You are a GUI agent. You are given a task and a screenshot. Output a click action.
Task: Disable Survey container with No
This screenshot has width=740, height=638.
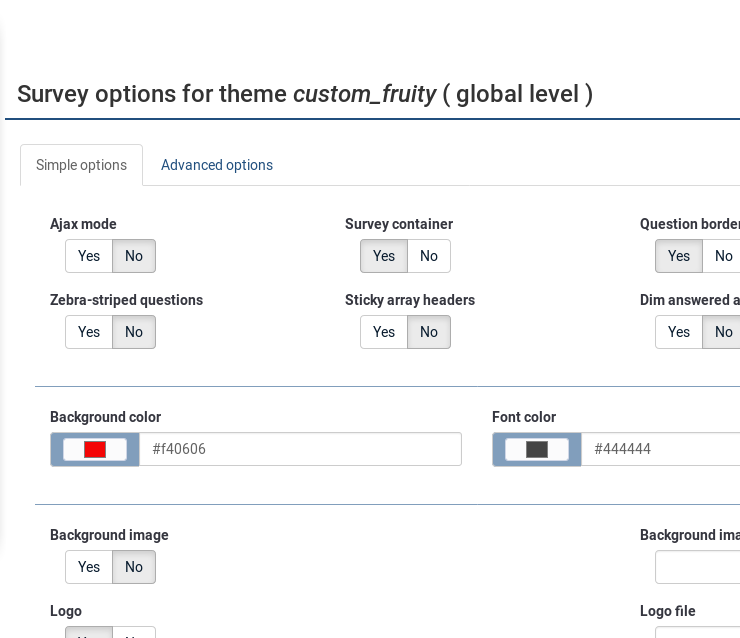coord(429,256)
